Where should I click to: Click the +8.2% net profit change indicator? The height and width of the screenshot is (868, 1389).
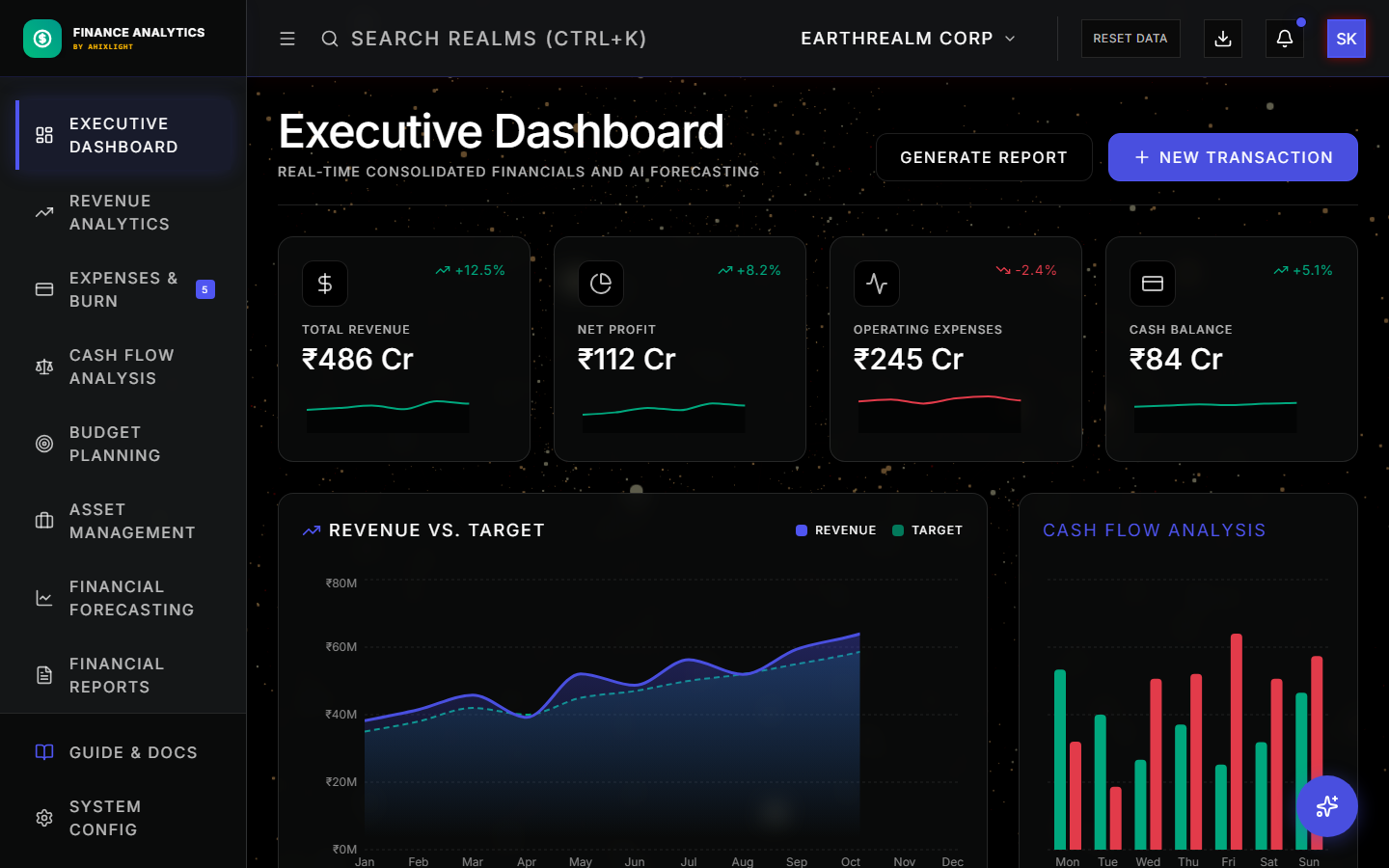tap(749, 270)
